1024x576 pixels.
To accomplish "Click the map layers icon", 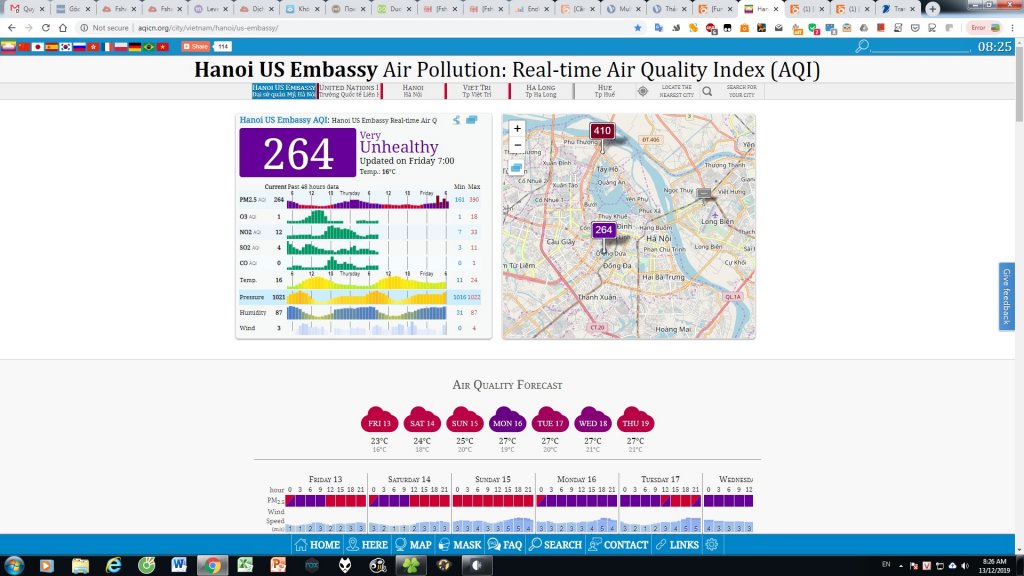I will [x=517, y=168].
